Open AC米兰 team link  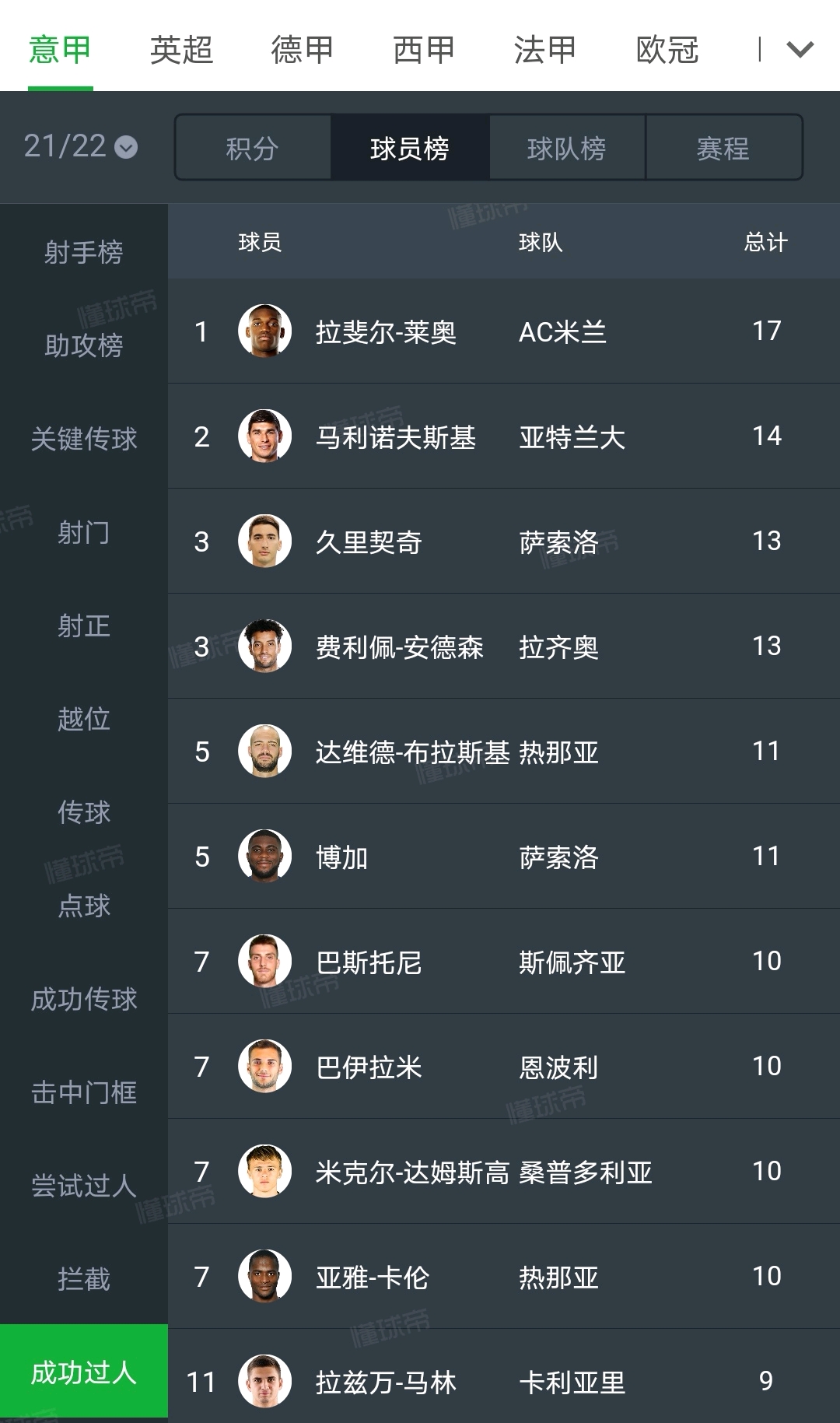click(562, 332)
